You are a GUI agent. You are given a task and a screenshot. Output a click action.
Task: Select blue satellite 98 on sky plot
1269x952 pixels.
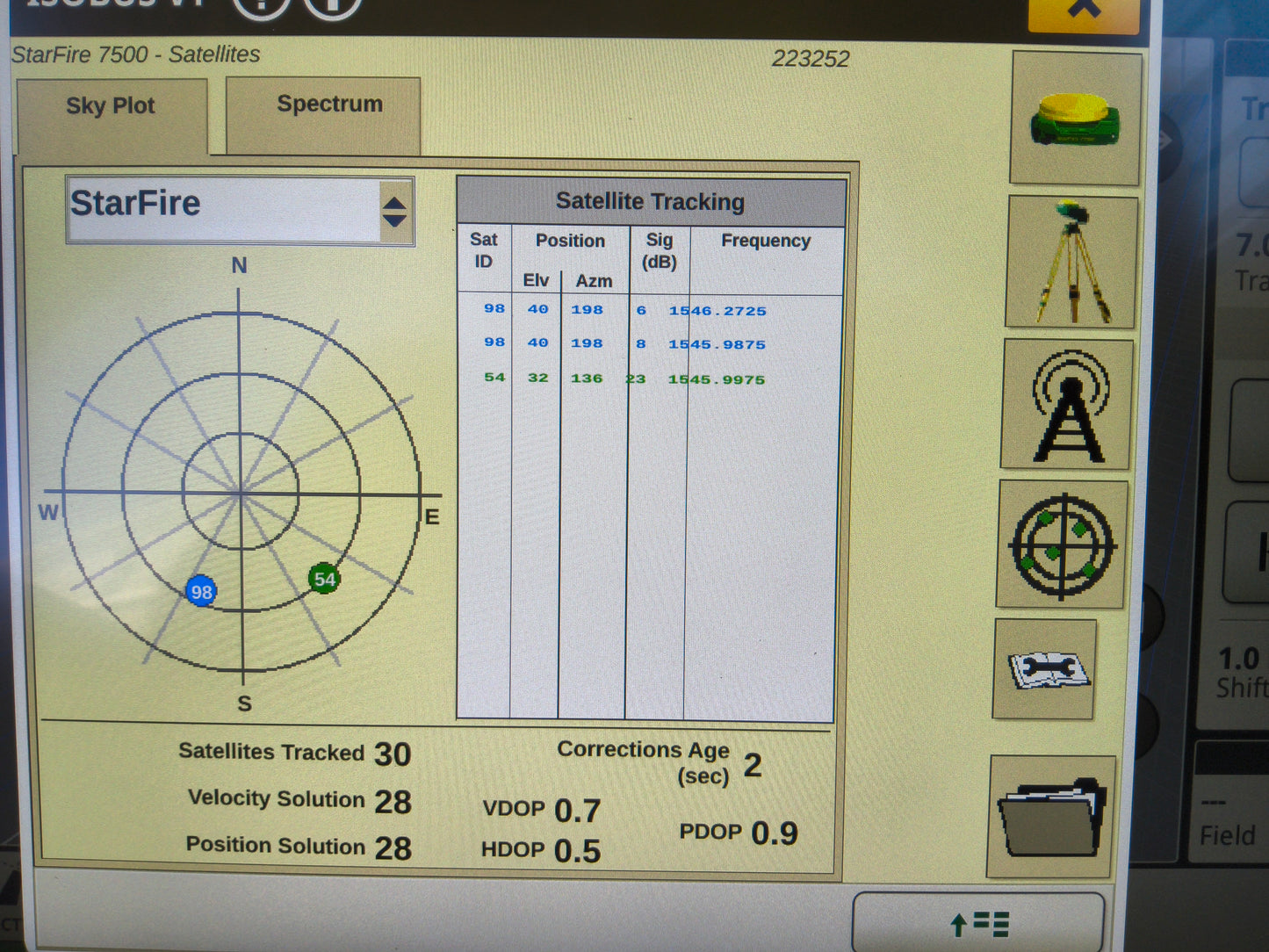click(x=201, y=592)
